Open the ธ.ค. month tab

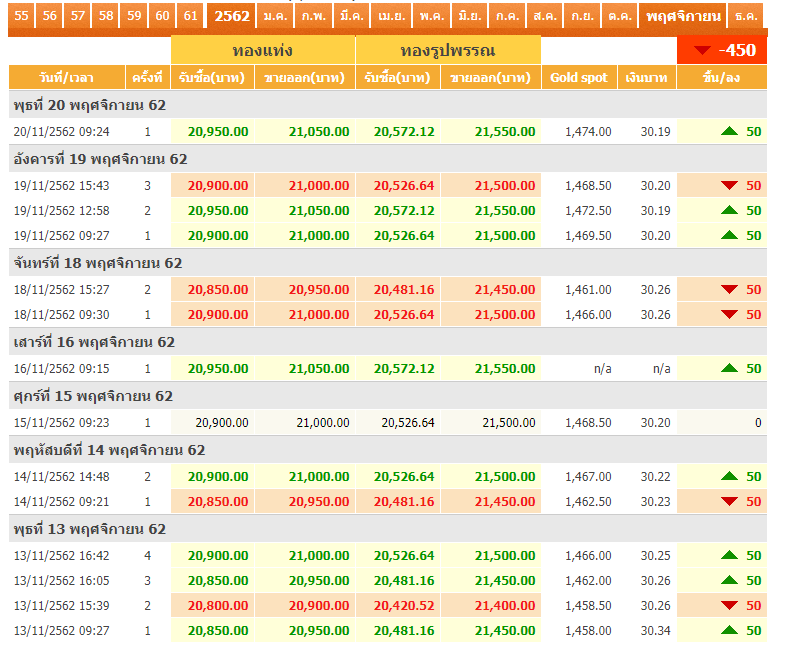point(745,16)
